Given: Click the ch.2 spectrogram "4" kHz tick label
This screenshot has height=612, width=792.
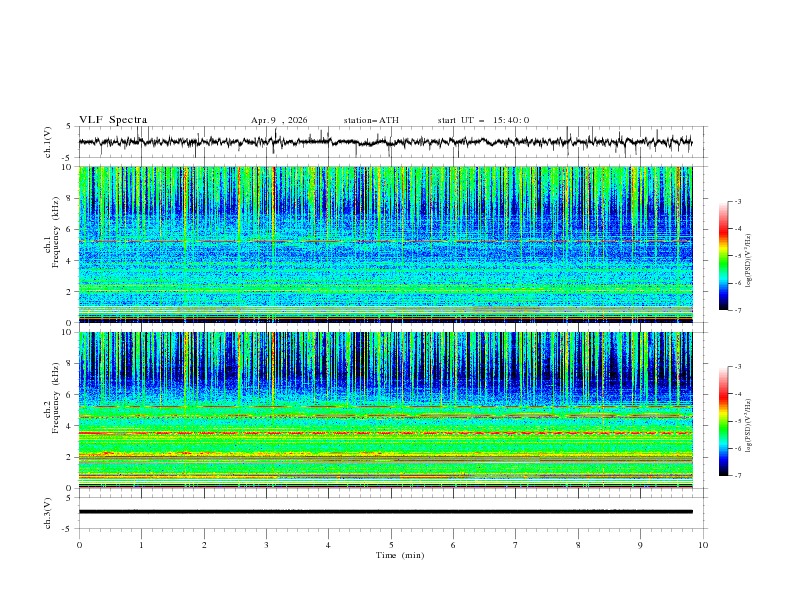Looking at the screenshot, I should click(70, 426).
